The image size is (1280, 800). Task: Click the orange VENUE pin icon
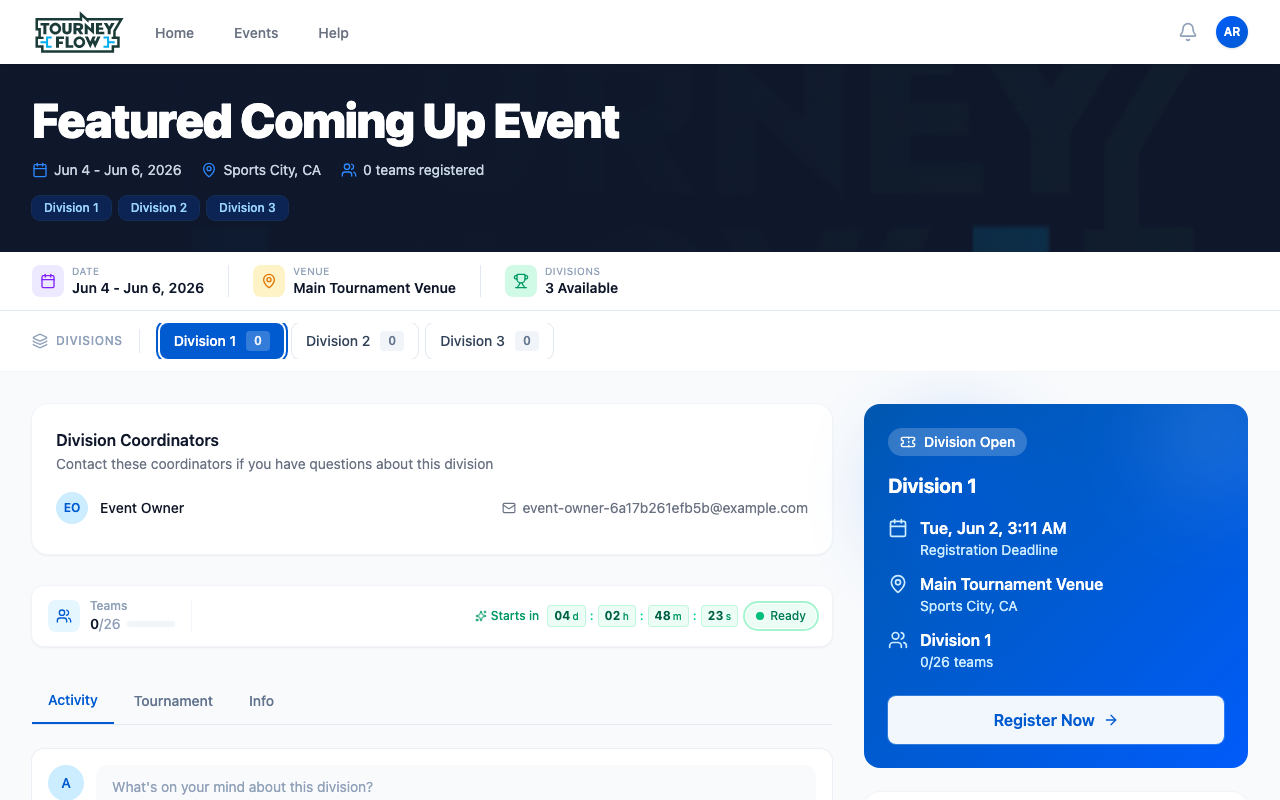pyautogui.click(x=269, y=281)
